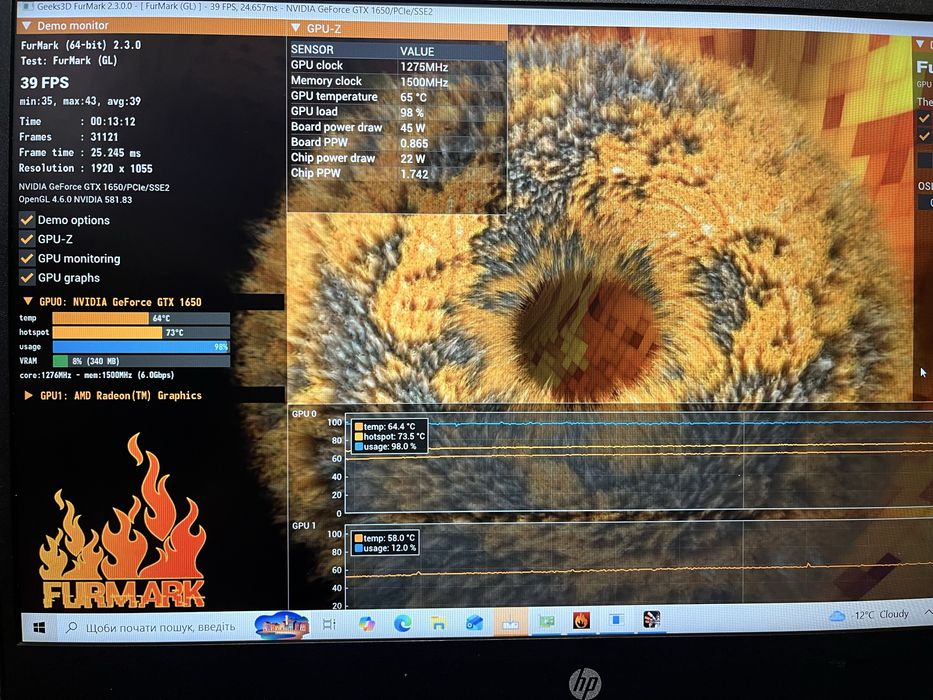Click the GPU 0 graph label

point(304,414)
